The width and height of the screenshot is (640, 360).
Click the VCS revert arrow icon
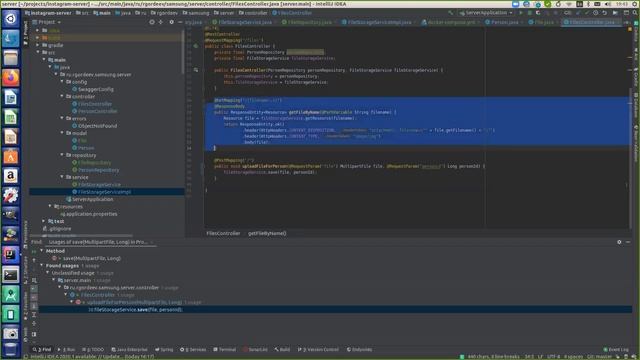pos(604,13)
